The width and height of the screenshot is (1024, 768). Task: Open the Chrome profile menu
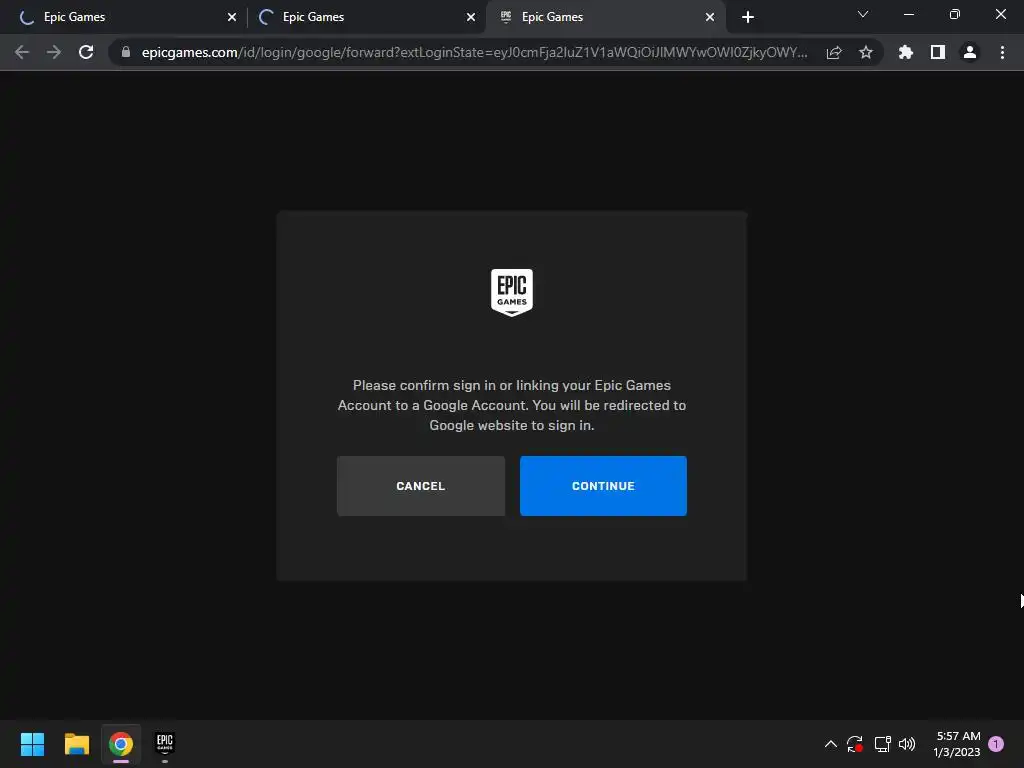(x=970, y=52)
